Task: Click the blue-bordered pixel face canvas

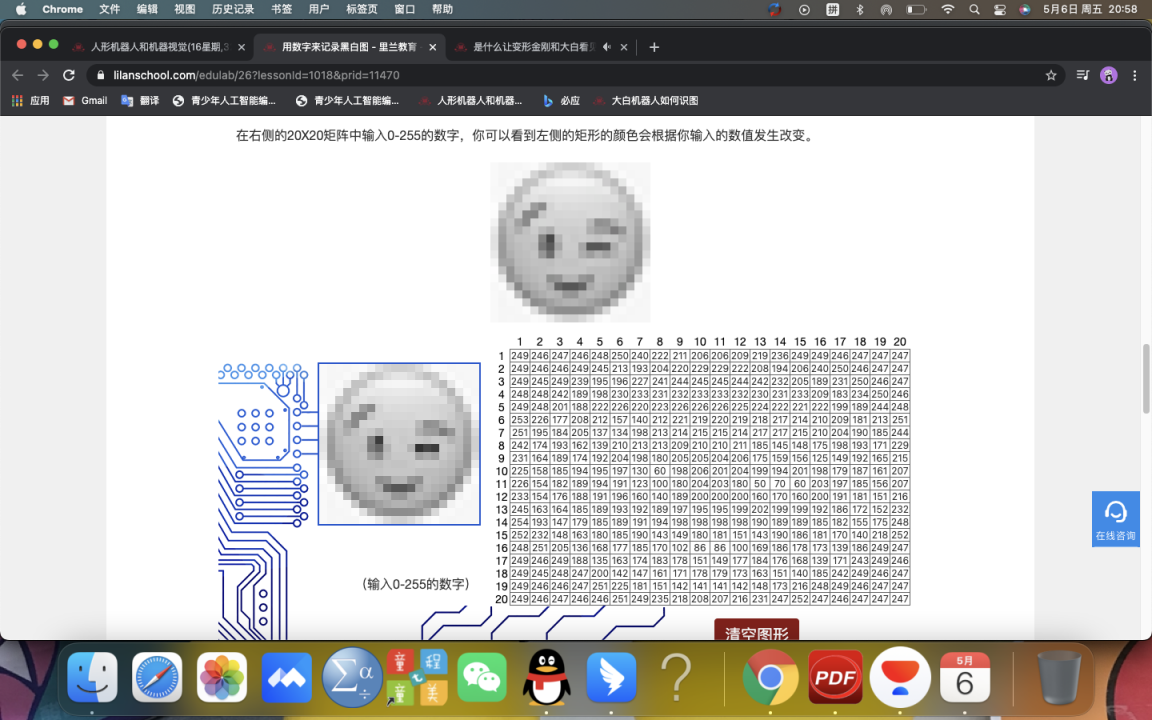Action: pos(399,444)
